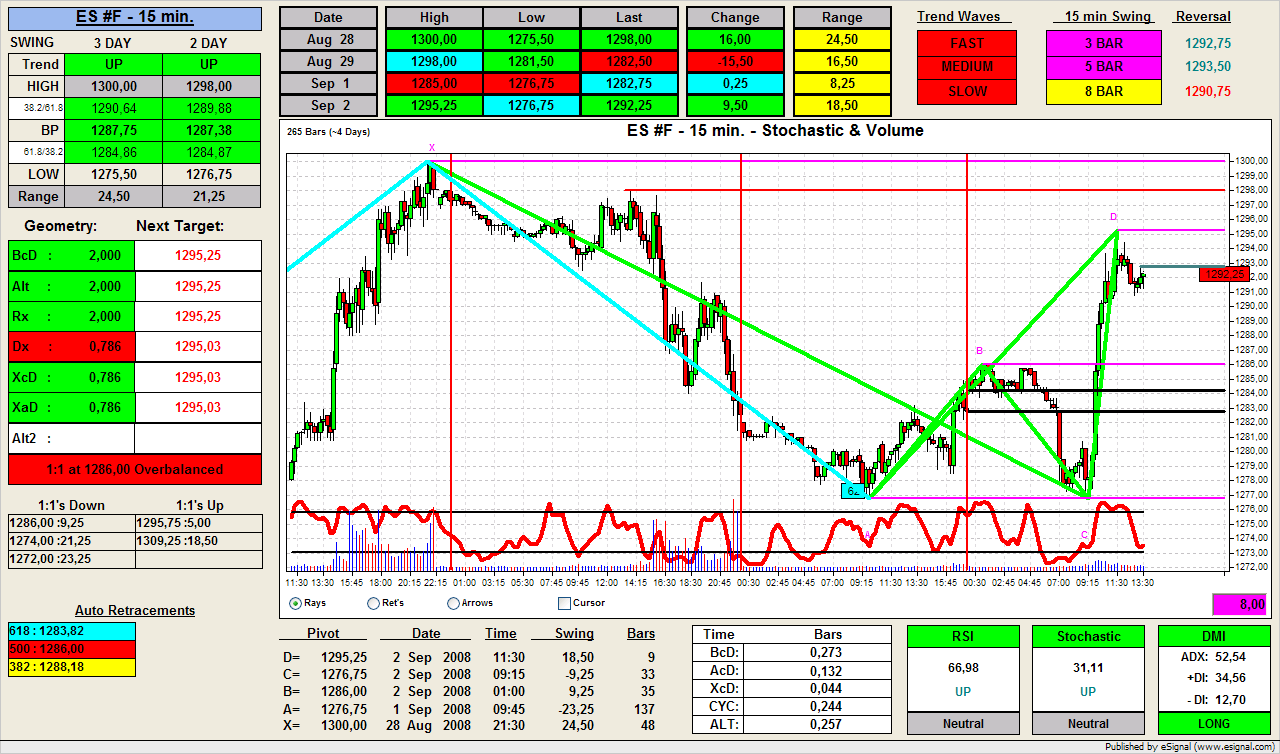Click the Date column header
This screenshot has height=754, width=1280.
[x=328, y=17]
